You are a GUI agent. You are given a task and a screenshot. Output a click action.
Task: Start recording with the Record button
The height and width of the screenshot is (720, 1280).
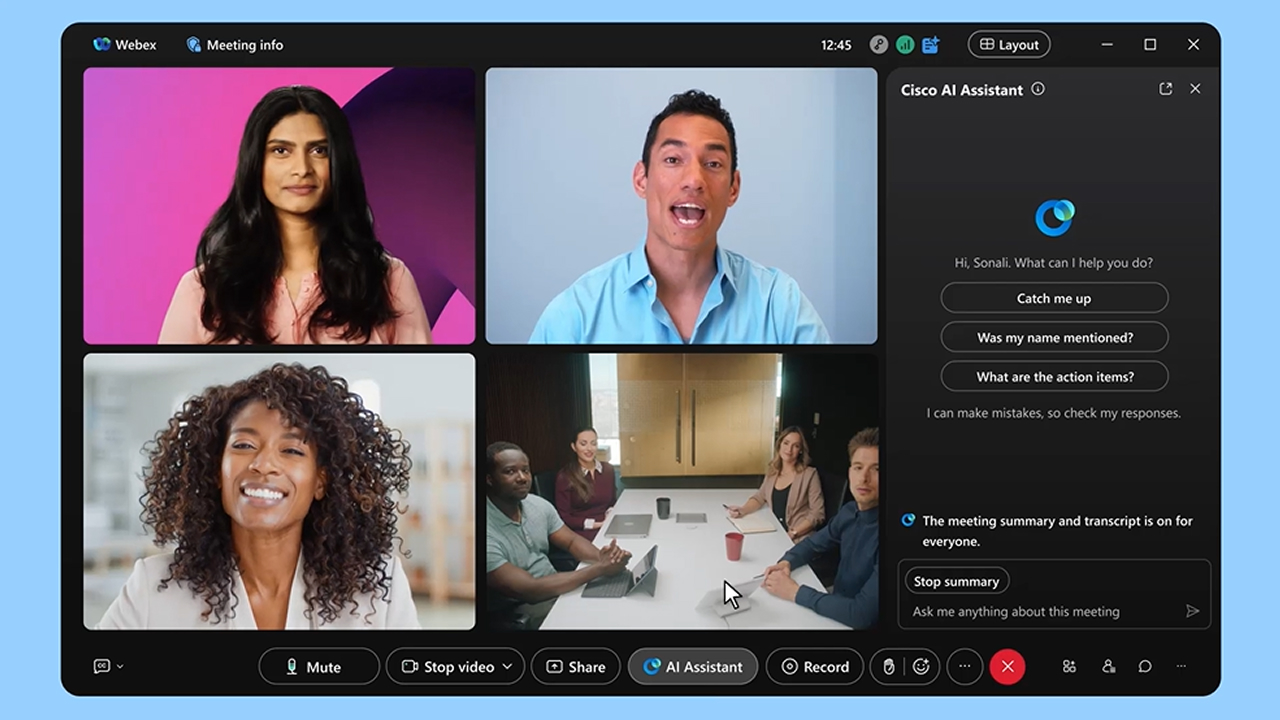[814, 667]
